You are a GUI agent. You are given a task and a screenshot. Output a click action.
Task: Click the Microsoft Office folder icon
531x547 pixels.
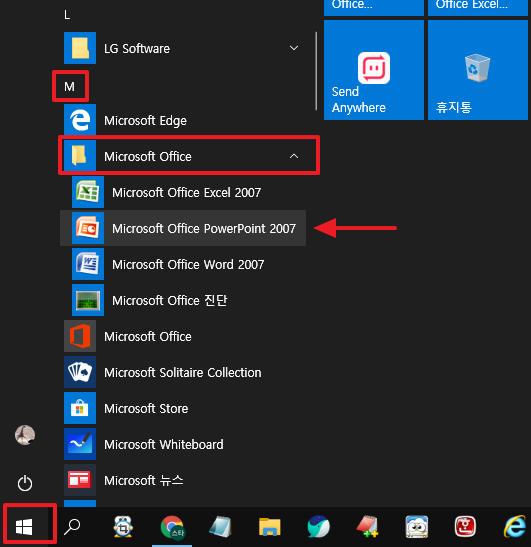[x=80, y=156]
